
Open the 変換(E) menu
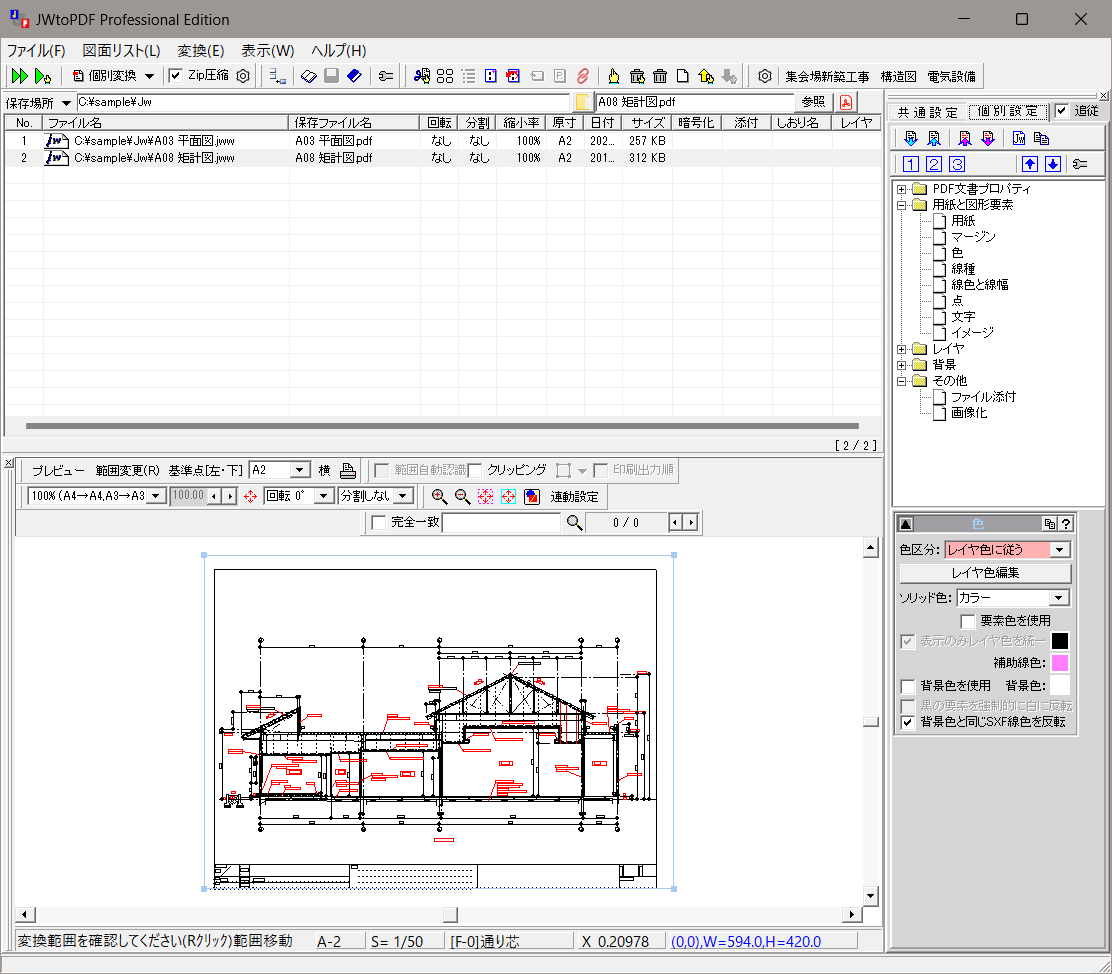200,50
